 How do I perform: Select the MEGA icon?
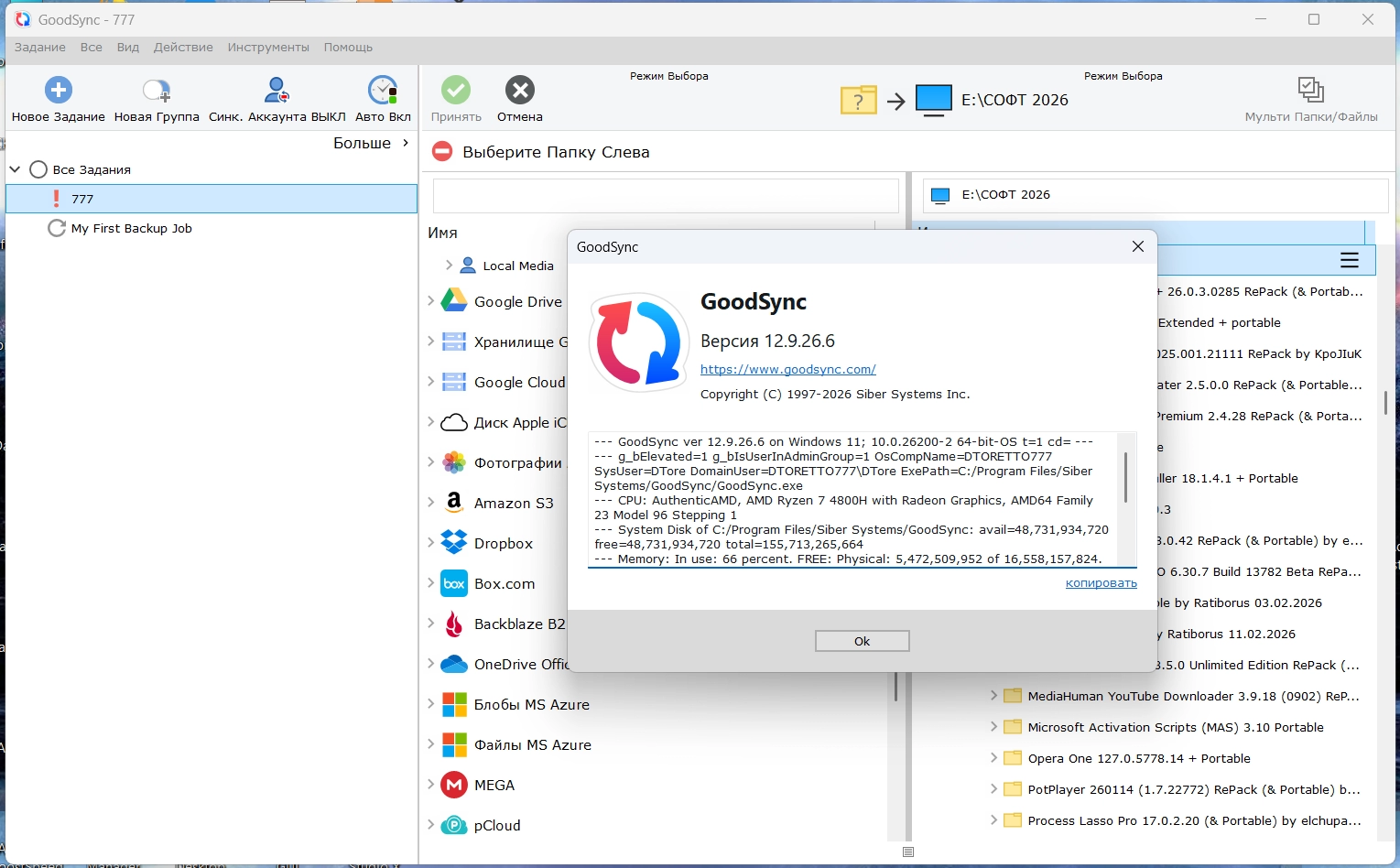454,785
